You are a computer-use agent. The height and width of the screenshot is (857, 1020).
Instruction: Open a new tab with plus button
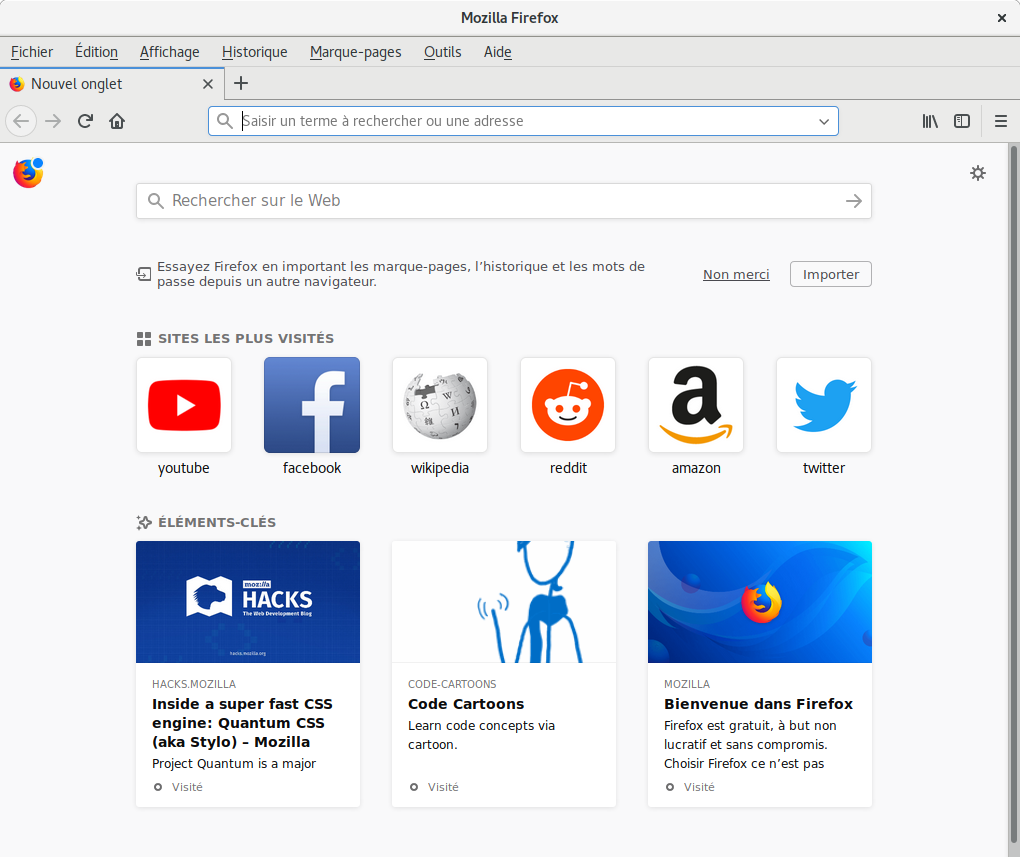pyautogui.click(x=241, y=83)
